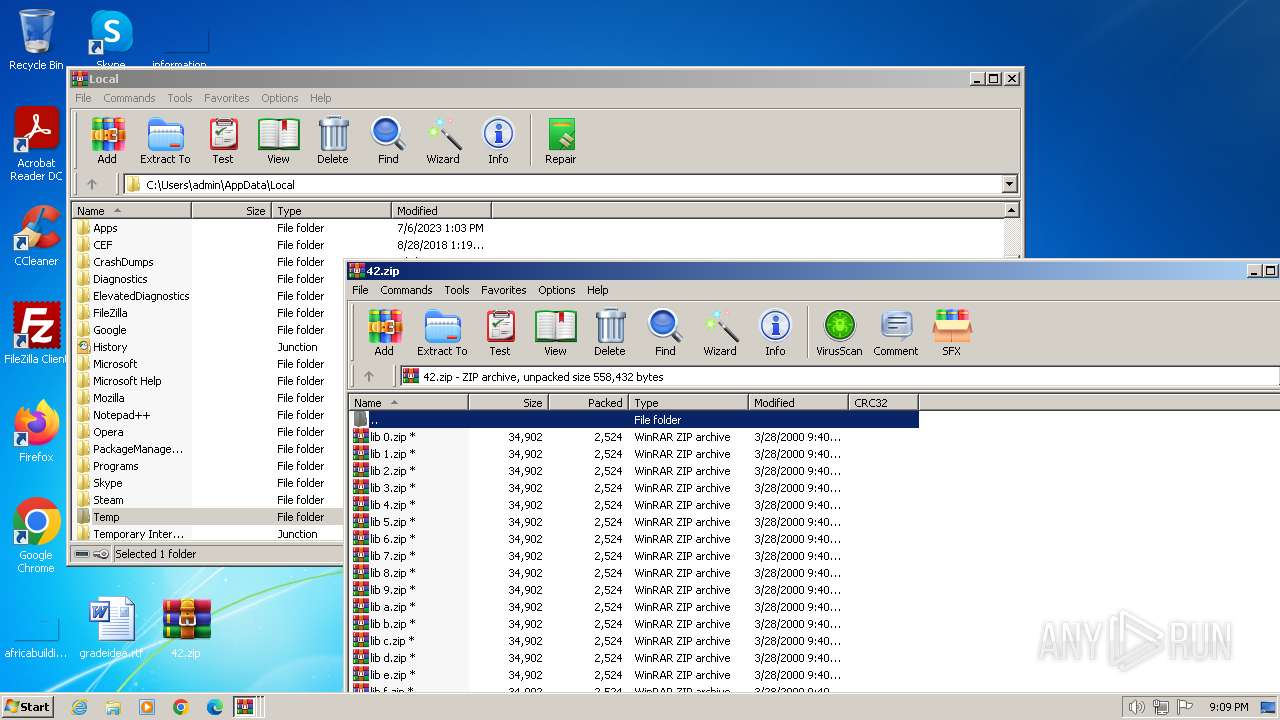Click Find icon in Local window
Screen dimensions: 1280x720
(x=388, y=140)
